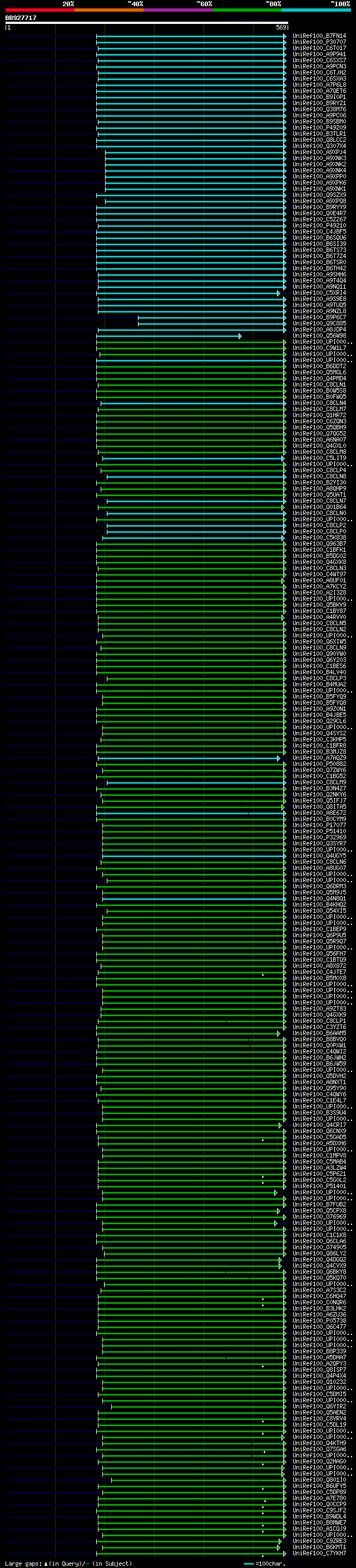Select hit label UniRef100_P17077
Viewport: 356px width, 1568px height.
pos(319,825)
